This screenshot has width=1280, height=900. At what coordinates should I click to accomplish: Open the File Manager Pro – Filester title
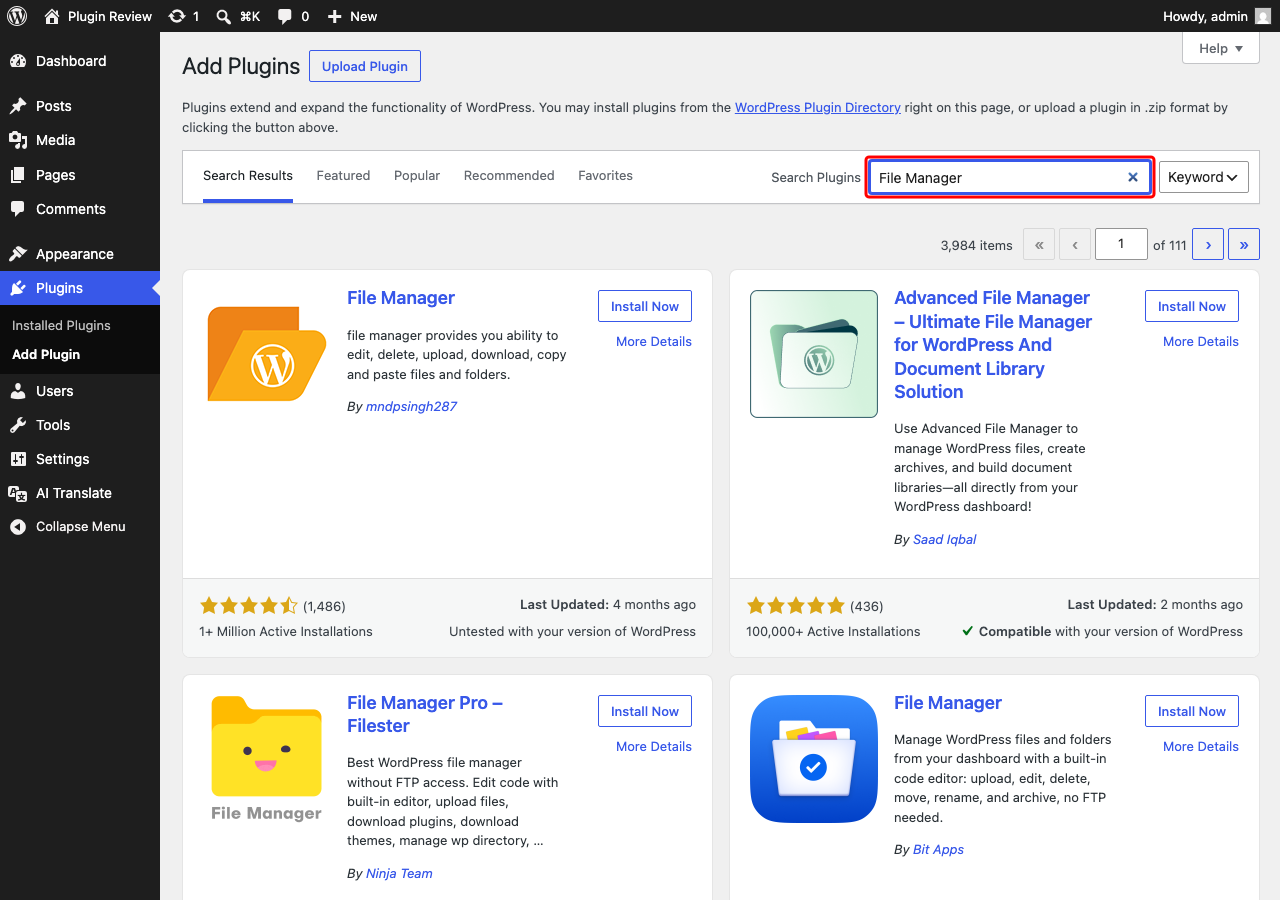[425, 714]
